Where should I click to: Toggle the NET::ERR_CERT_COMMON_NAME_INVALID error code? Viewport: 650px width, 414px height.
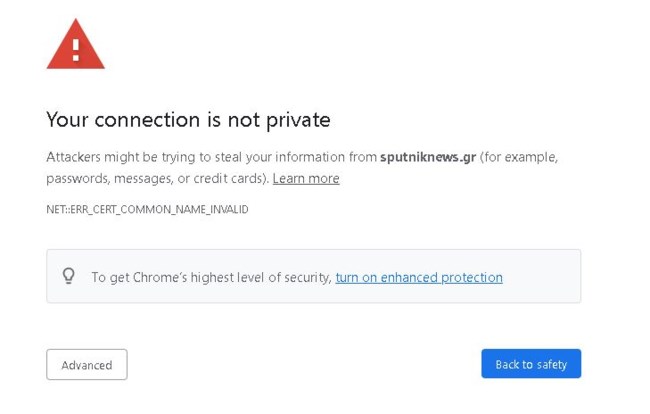[147, 209]
